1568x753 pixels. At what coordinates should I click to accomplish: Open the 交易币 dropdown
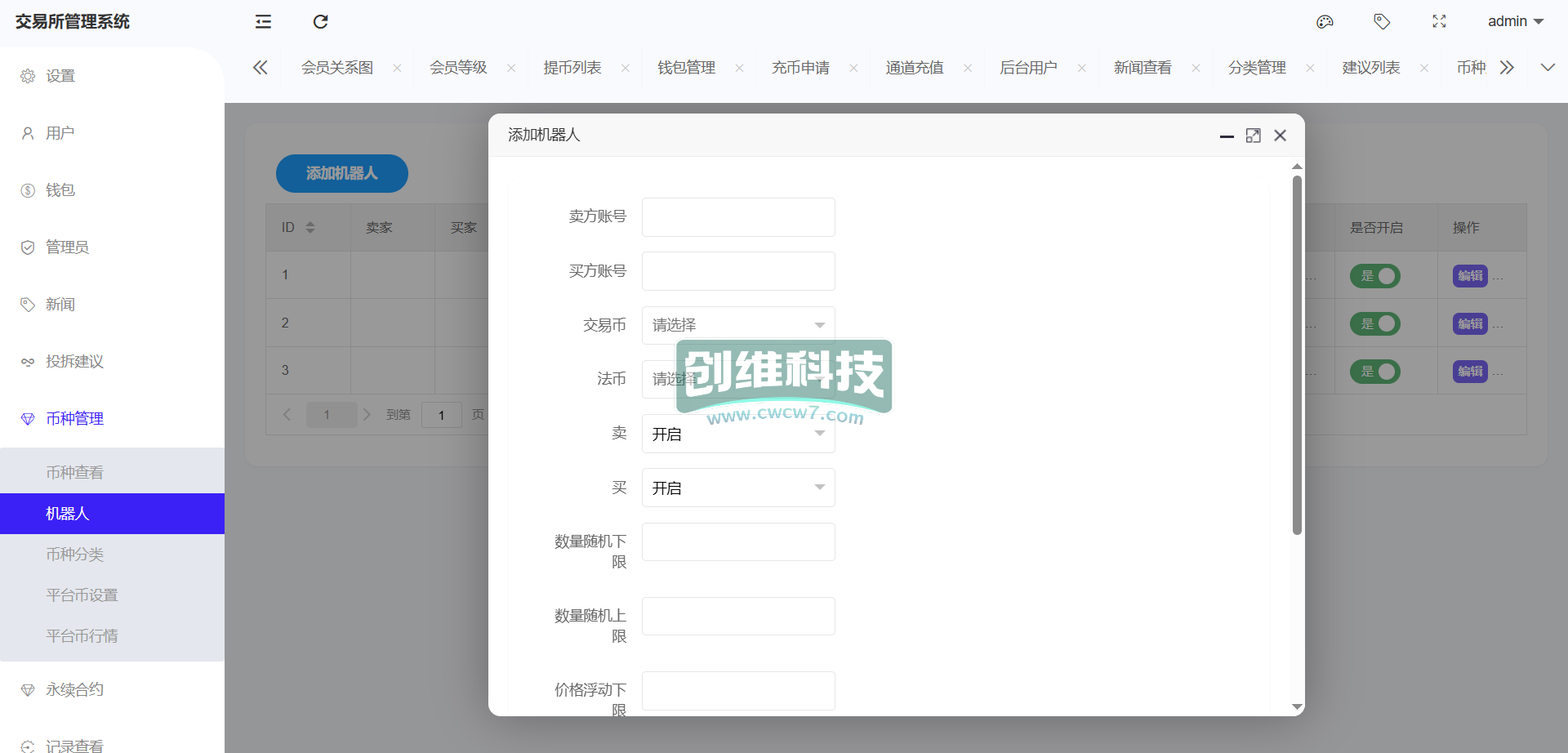(737, 325)
